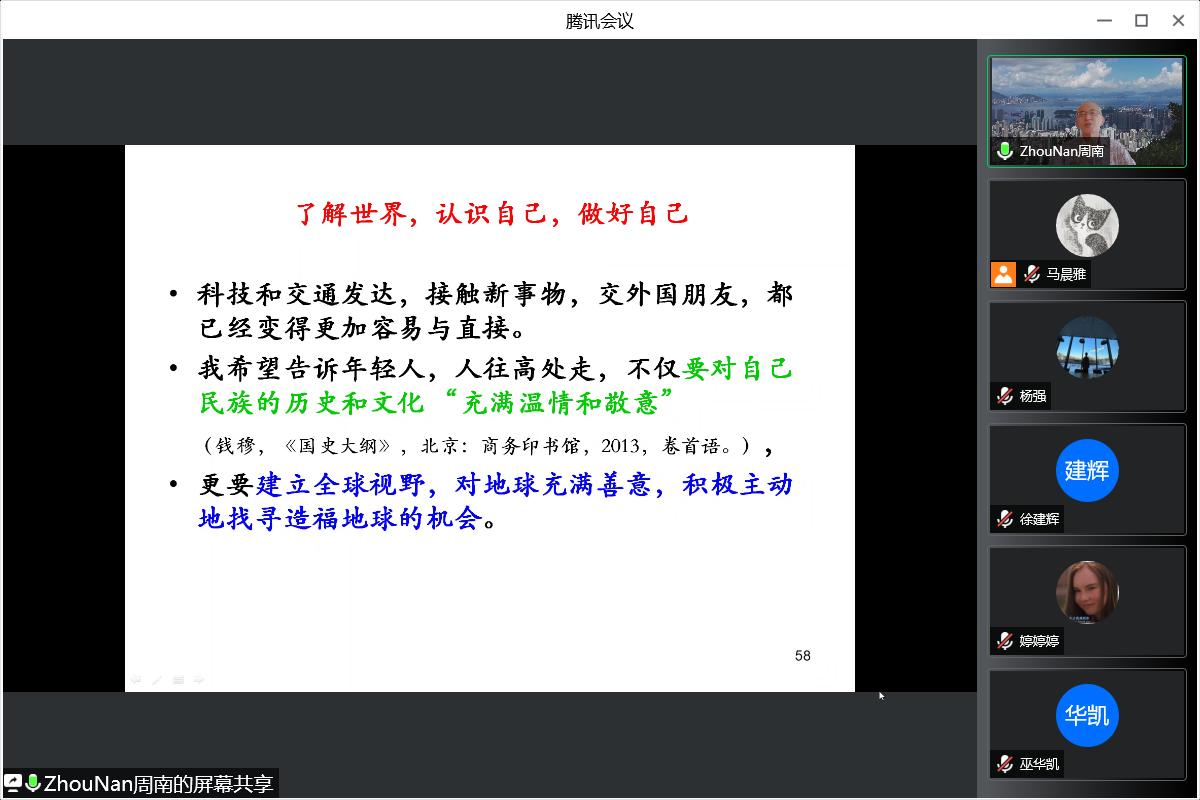This screenshot has height=800, width=1200.
Task: Open the slideshow menu icon on the slide
Action: [178, 680]
